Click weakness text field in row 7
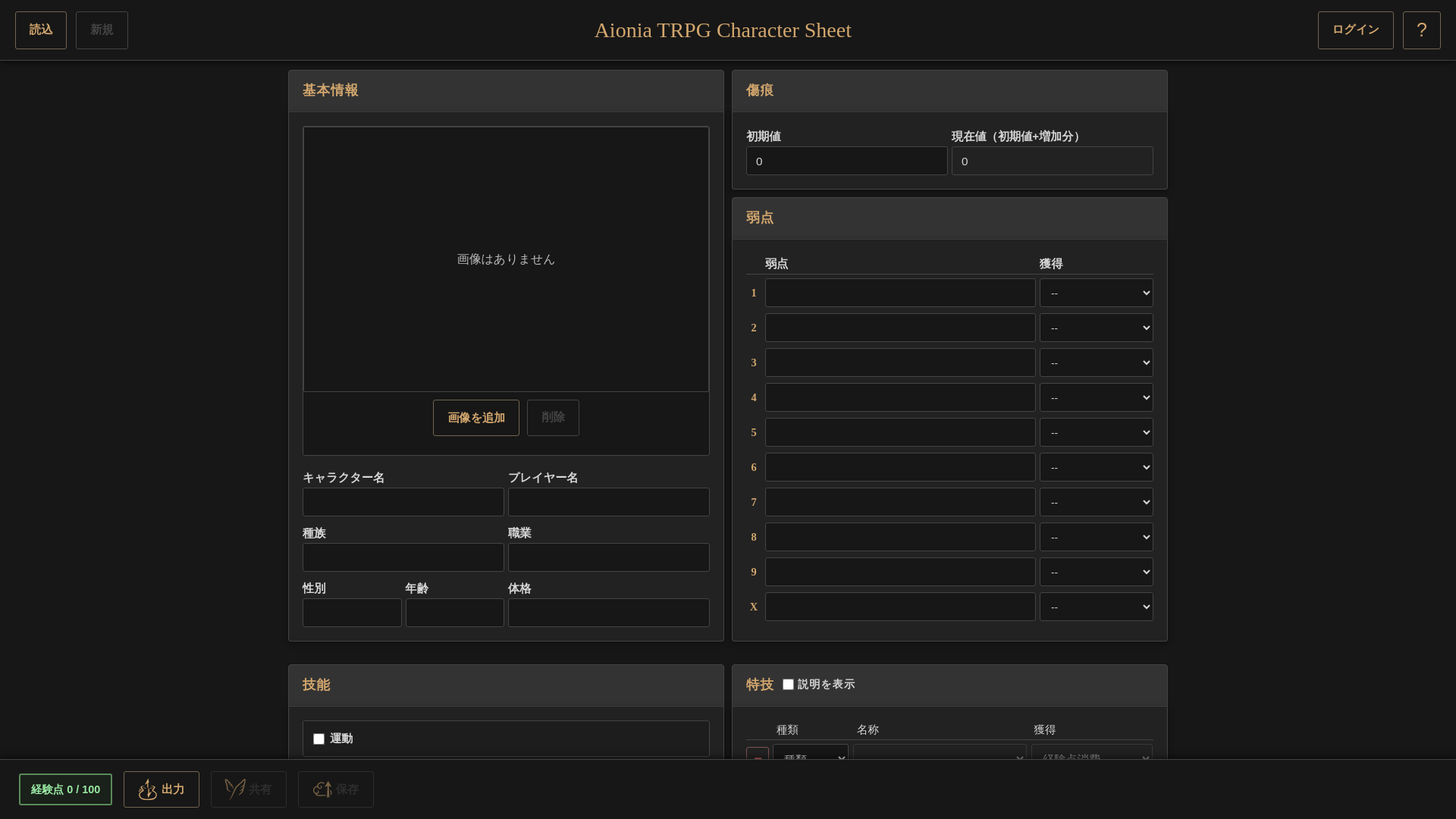Screen dimensions: 1456x819 coord(900,502)
